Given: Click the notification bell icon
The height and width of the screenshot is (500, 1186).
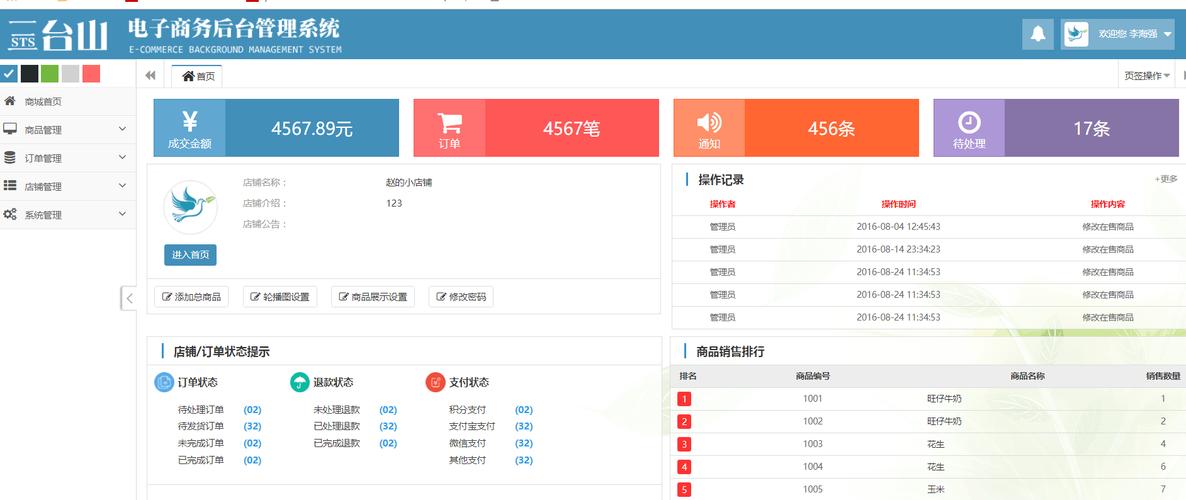Looking at the screenshot, I should (x=1038, y=34).
